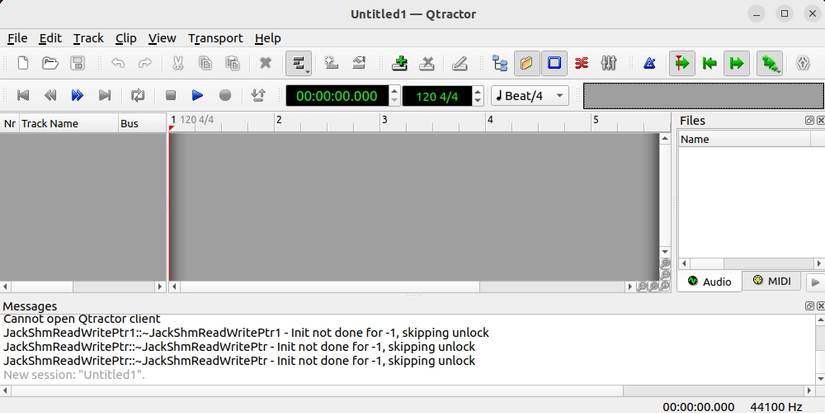
Task: Click the Panic icon at the toolbar end
Action: [x=803, y=64]
